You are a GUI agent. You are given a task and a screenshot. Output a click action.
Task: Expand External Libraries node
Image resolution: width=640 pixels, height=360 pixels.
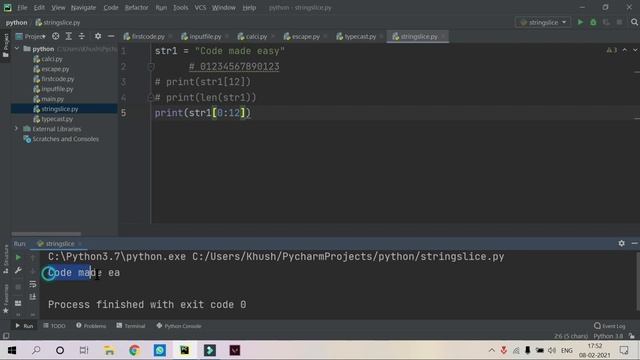[x=17, y=129]
